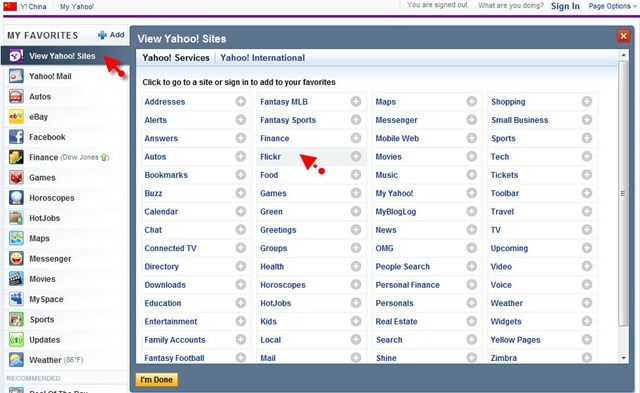Open the Greetings link

coord(278,230)
